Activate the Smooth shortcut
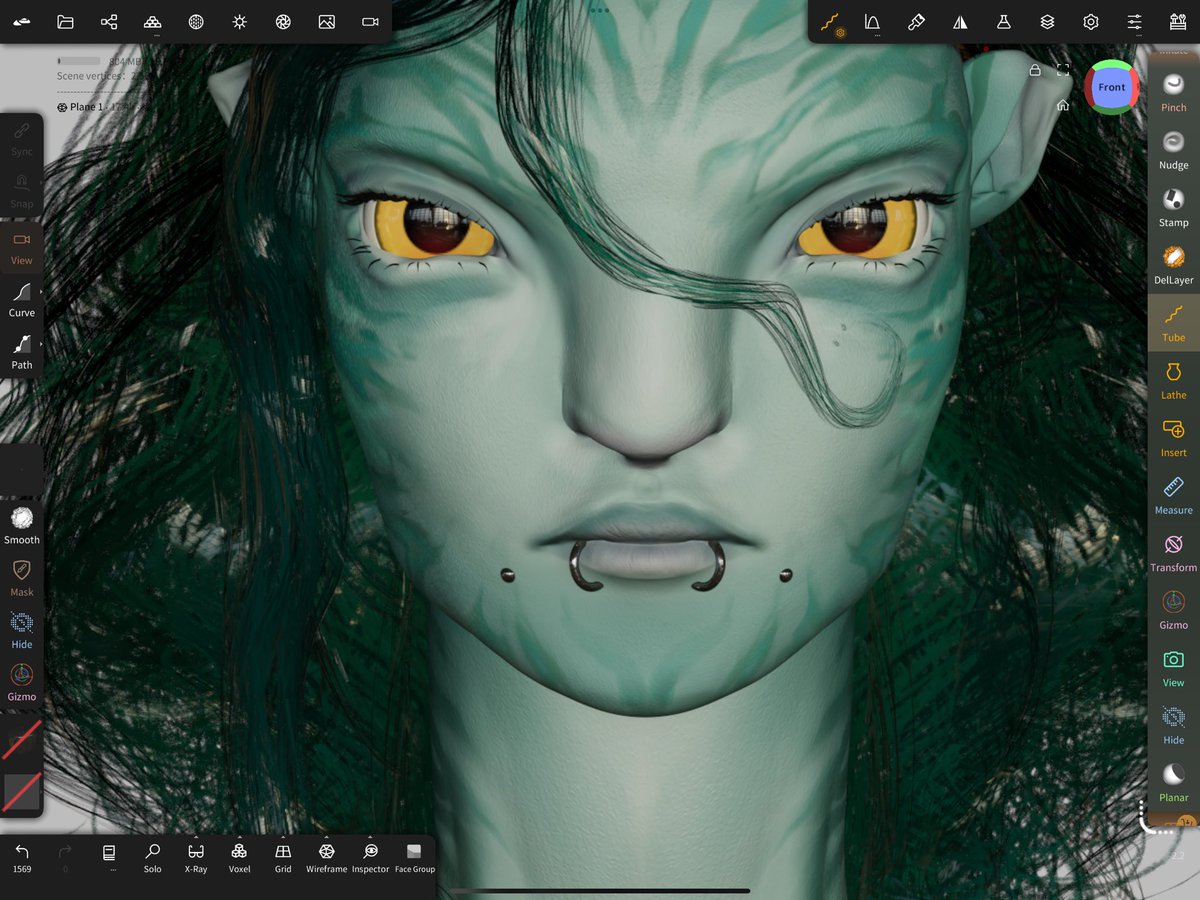1200x900 pixels. 22,526
